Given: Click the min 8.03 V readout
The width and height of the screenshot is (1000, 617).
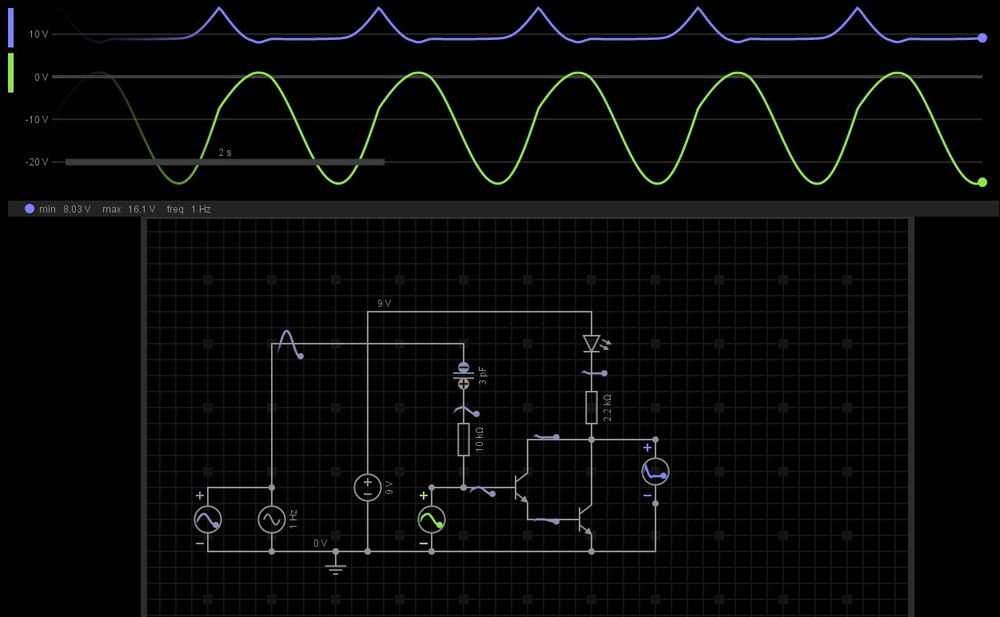Looking at the screenshot, I should (65, 209).
